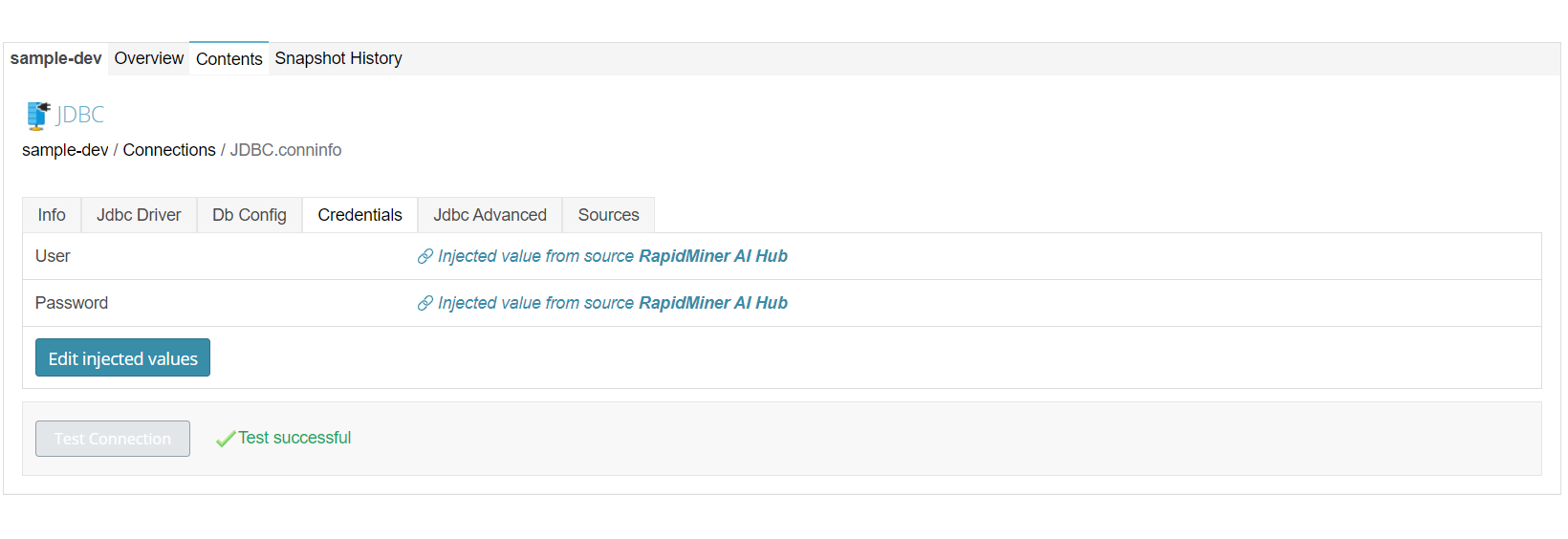1568x539 pixels.
Task: Select the Info tab
Action: click(52, 215)
